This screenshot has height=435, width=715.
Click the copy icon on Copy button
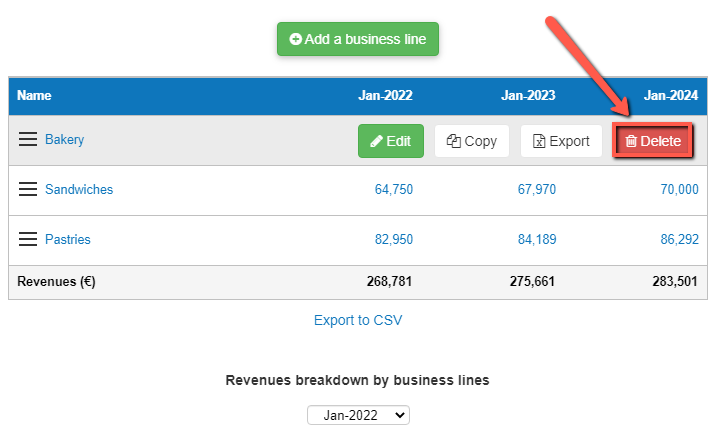pos(453,142)
